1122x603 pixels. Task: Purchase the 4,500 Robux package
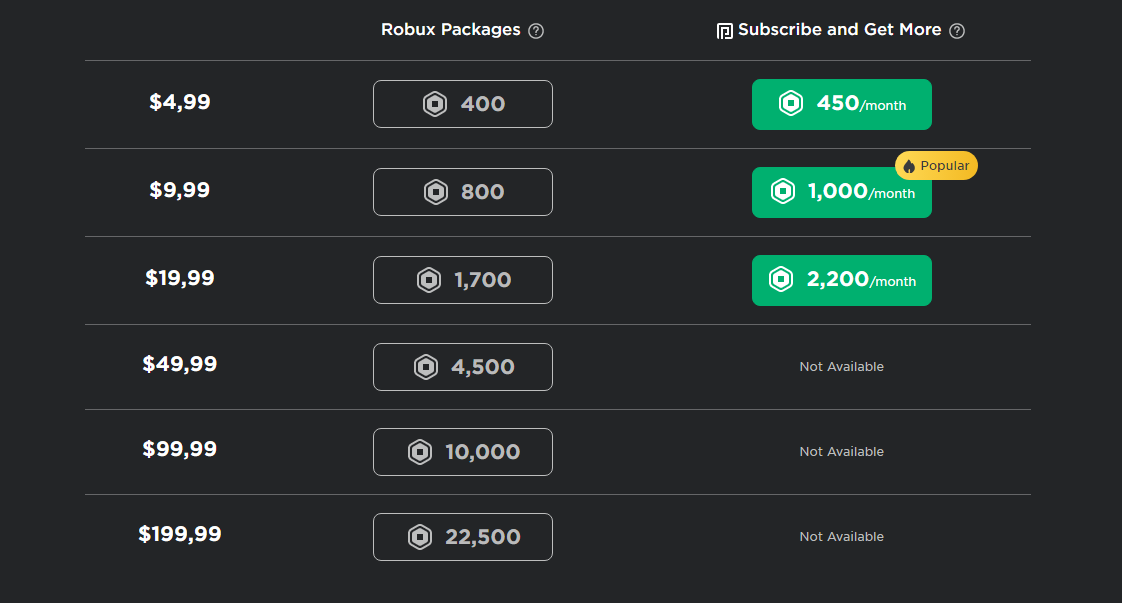(462, 367)
